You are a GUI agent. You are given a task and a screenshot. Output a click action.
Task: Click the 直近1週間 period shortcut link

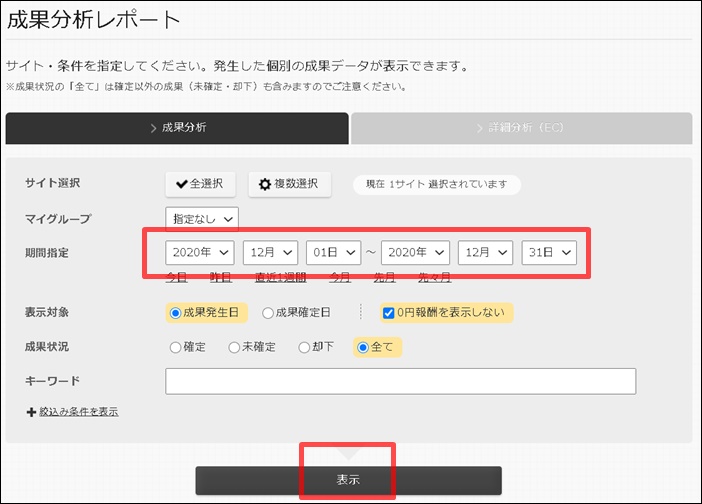pos(279,277)
